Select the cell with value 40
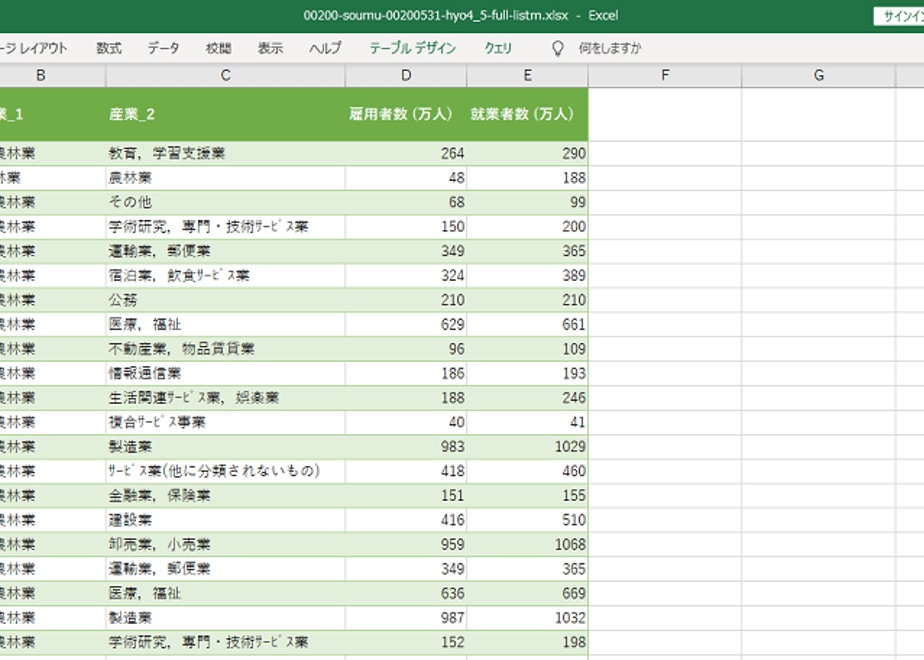Screen dimensions: 924x660 click(x=406, y=423)
